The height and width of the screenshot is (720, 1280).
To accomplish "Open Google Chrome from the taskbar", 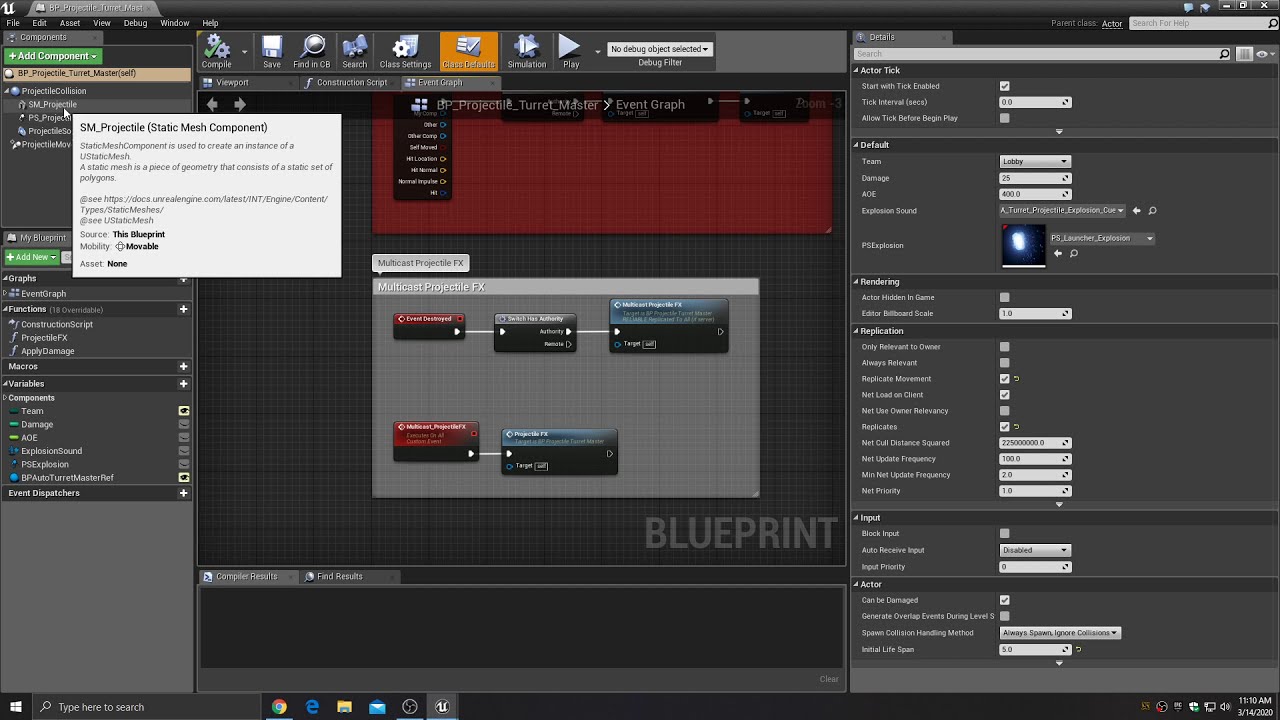I will pyautogui.click(x=279, y=707).
